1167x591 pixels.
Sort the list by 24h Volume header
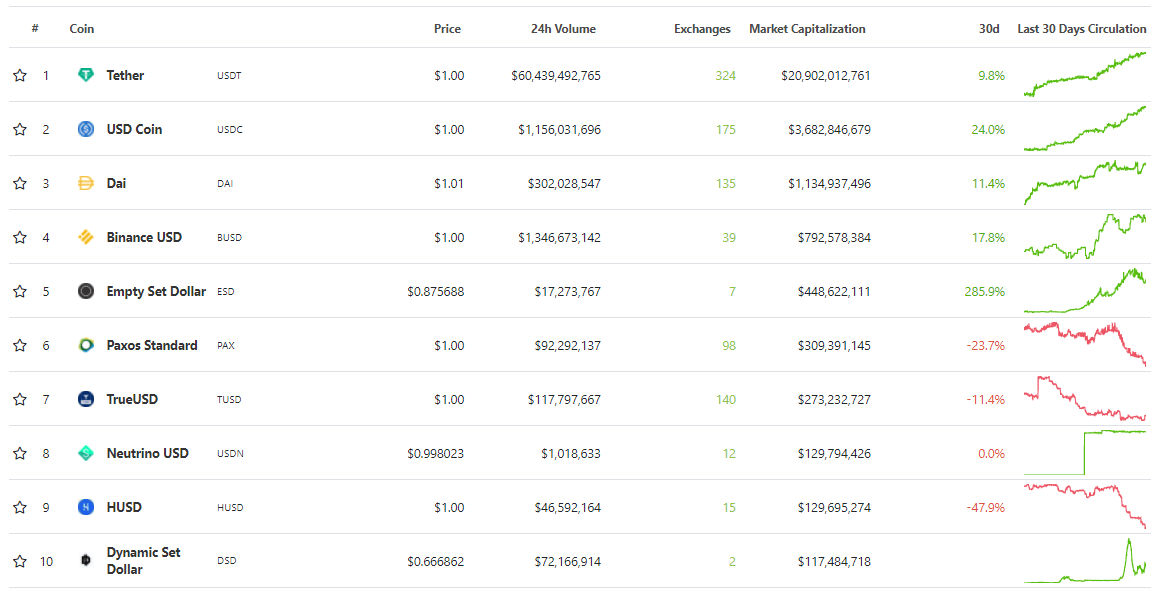[x=563, y=29]
